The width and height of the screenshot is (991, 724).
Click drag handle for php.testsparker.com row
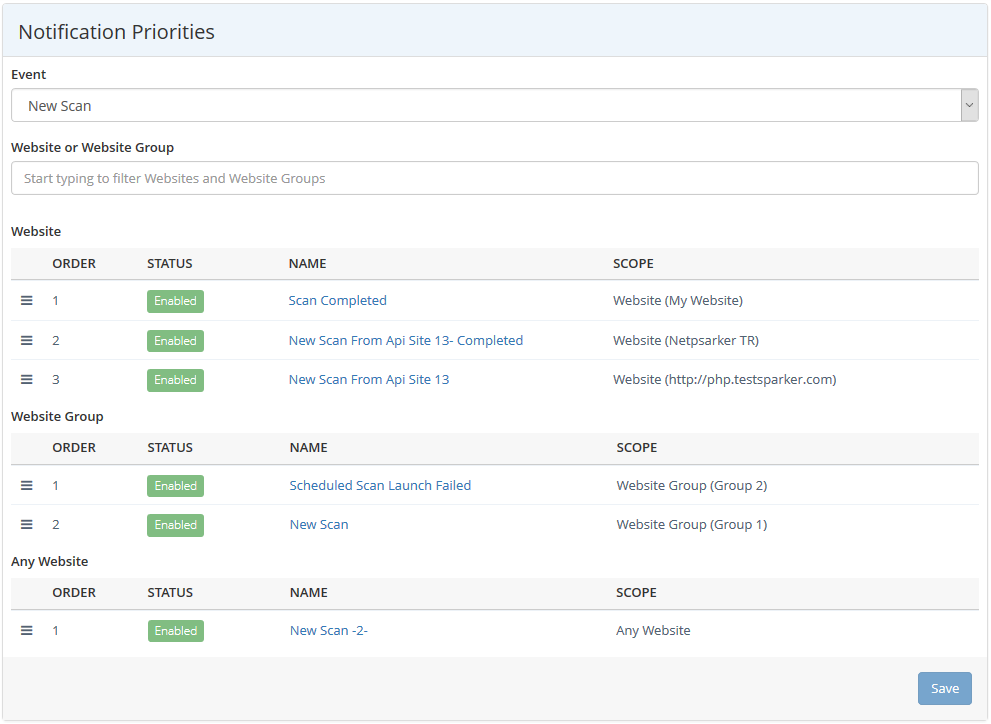(x=27, y=380)
